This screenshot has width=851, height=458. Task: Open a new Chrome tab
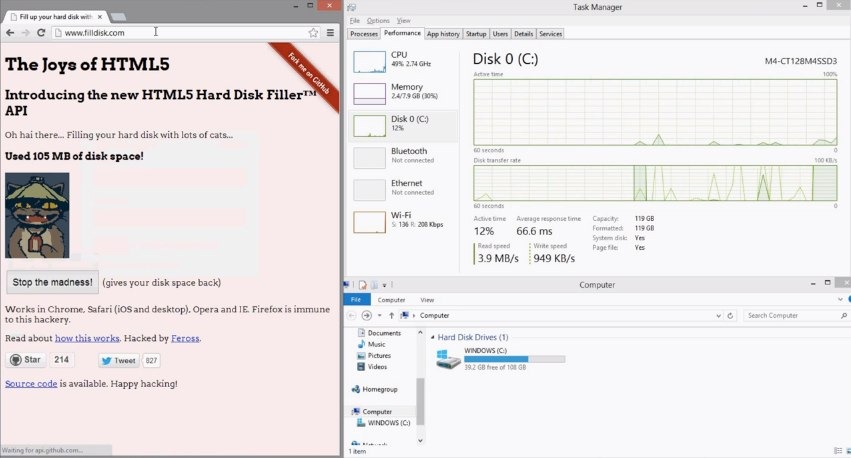coord(118,17)
